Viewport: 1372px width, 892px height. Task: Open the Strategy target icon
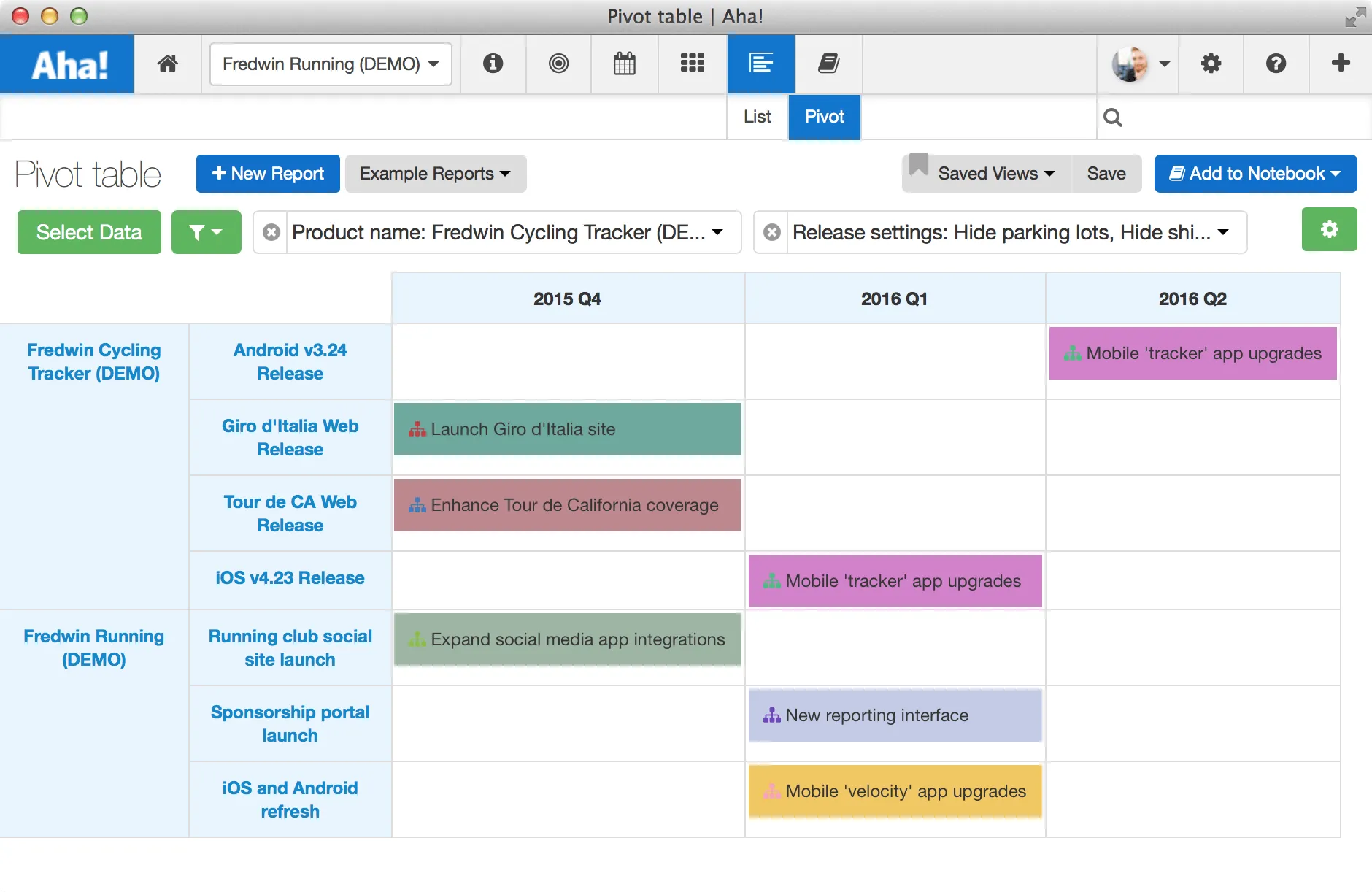coord(558,64)
